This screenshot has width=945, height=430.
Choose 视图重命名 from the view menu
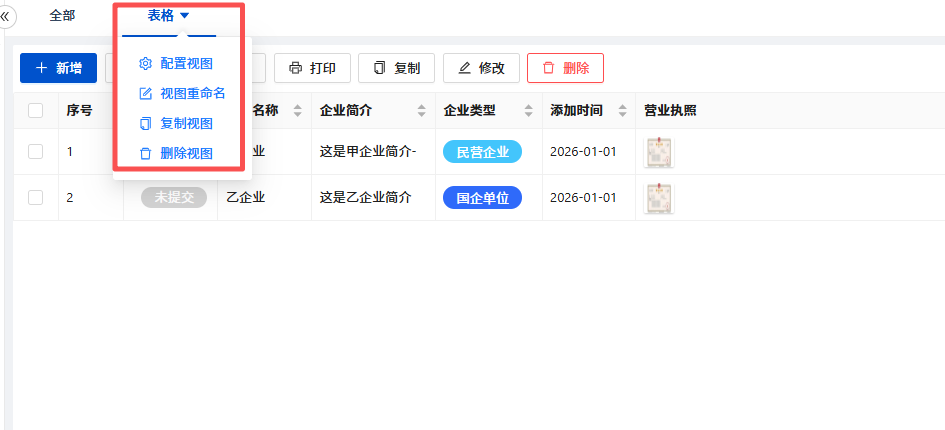pyautogui.click(x=193, y=93)
